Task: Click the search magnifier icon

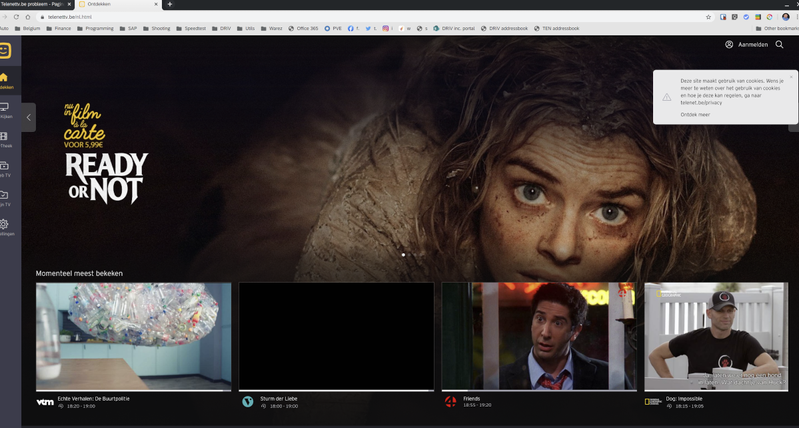Action: pyautogui.click(x=779, y=45)
